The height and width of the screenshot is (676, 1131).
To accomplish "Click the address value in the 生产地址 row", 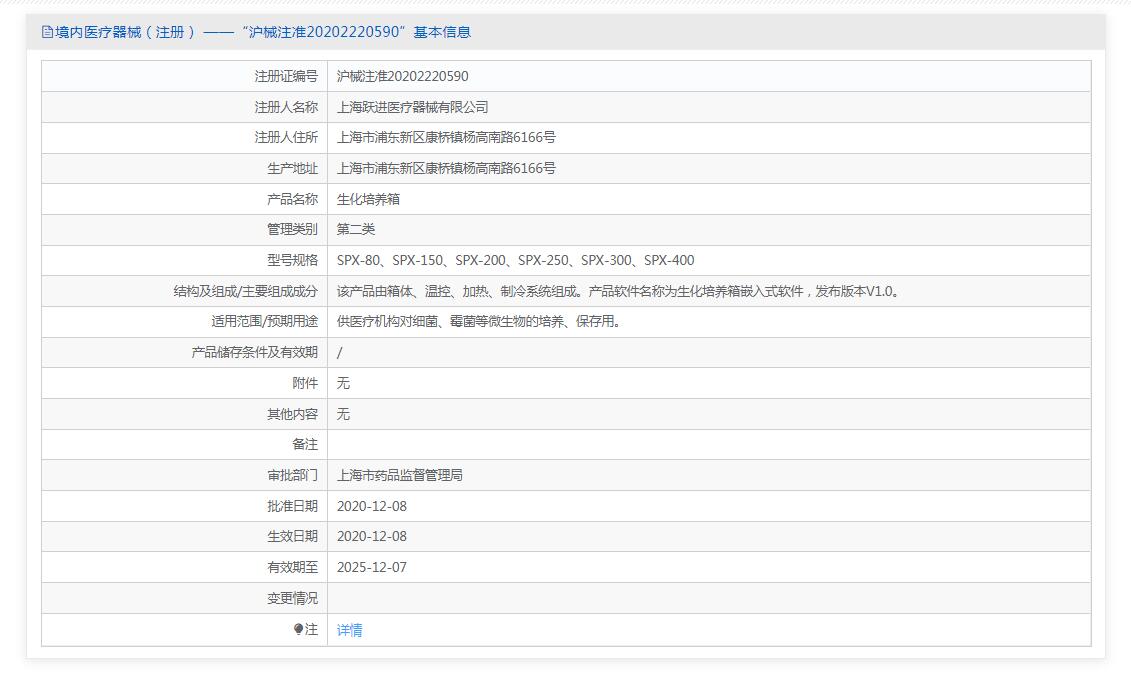I will [x=446, y=168].
